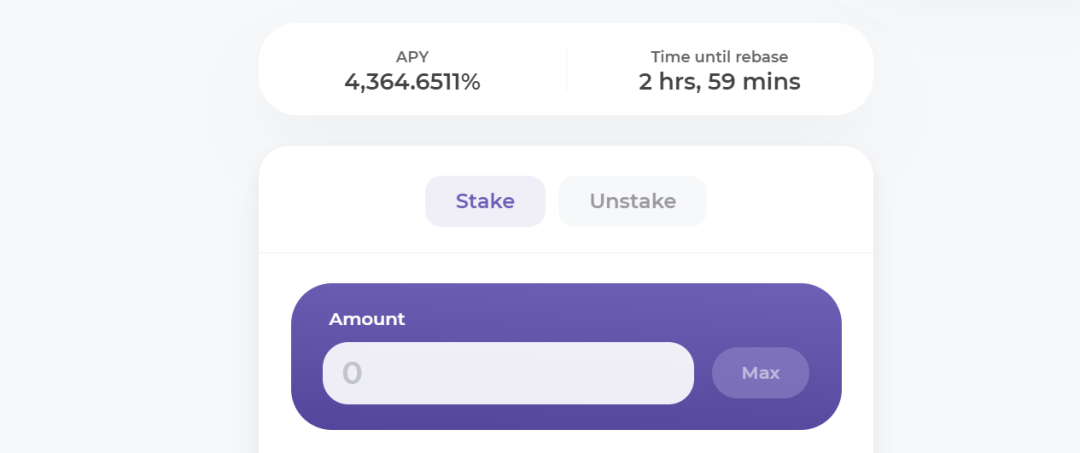Click the divider between APY and rebase stats
Viewport: 1080px width, 453px height.
click(x=567, y=69)
